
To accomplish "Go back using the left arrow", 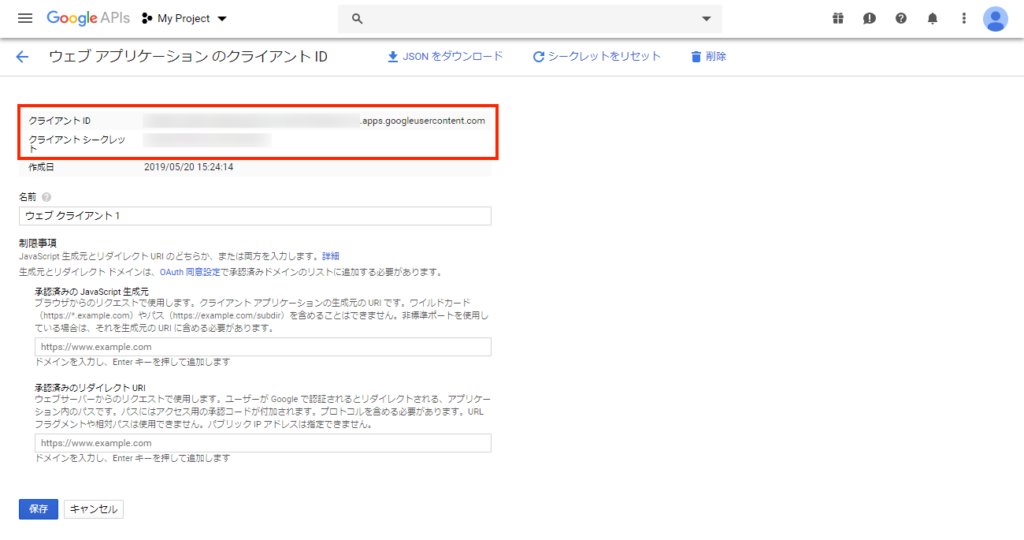I will 22,57.
